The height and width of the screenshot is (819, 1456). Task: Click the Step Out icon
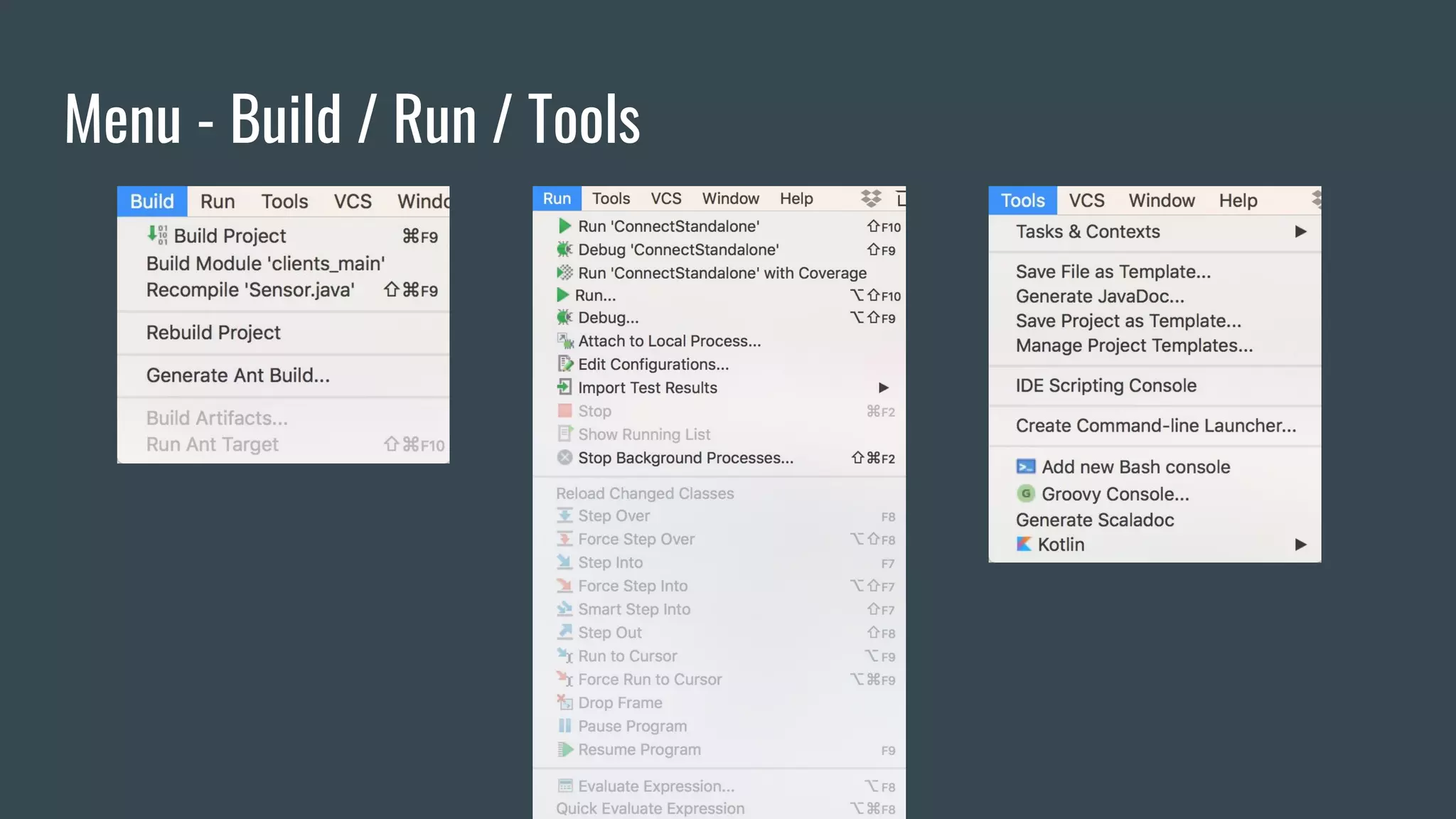pyautogui.click(x=564, y=632)
